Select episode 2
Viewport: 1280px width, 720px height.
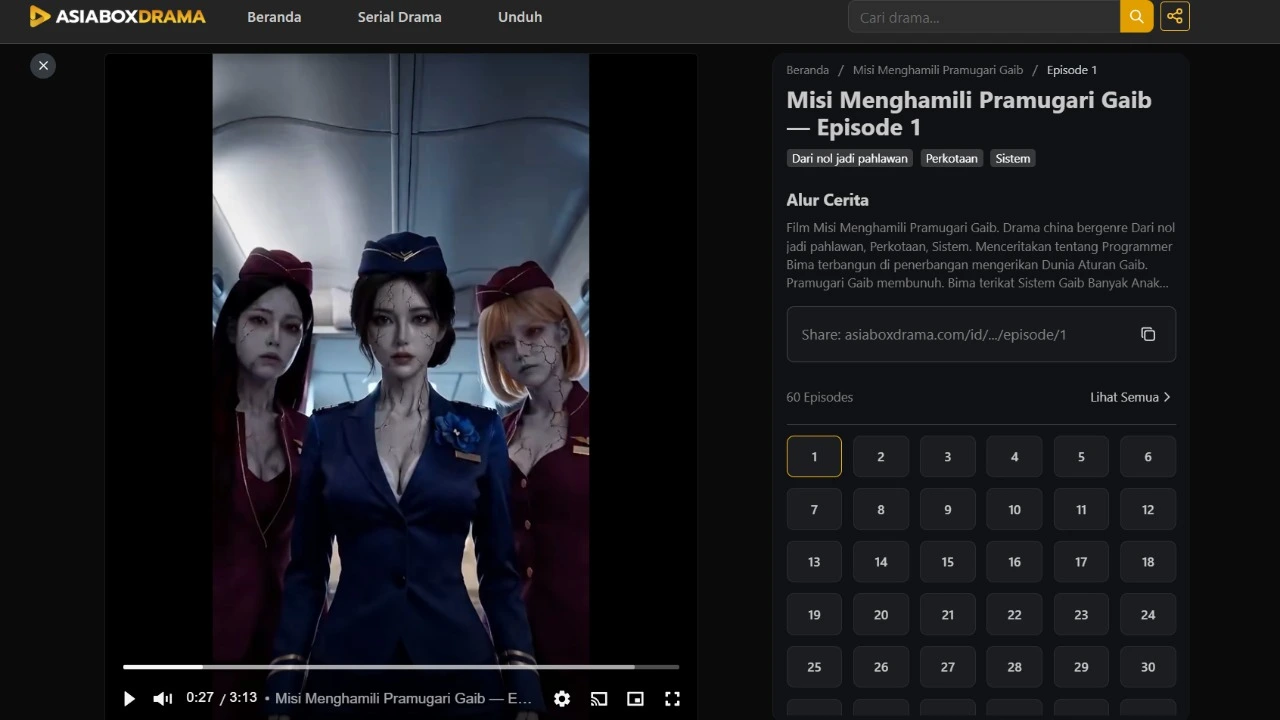[x=881, y=457]
